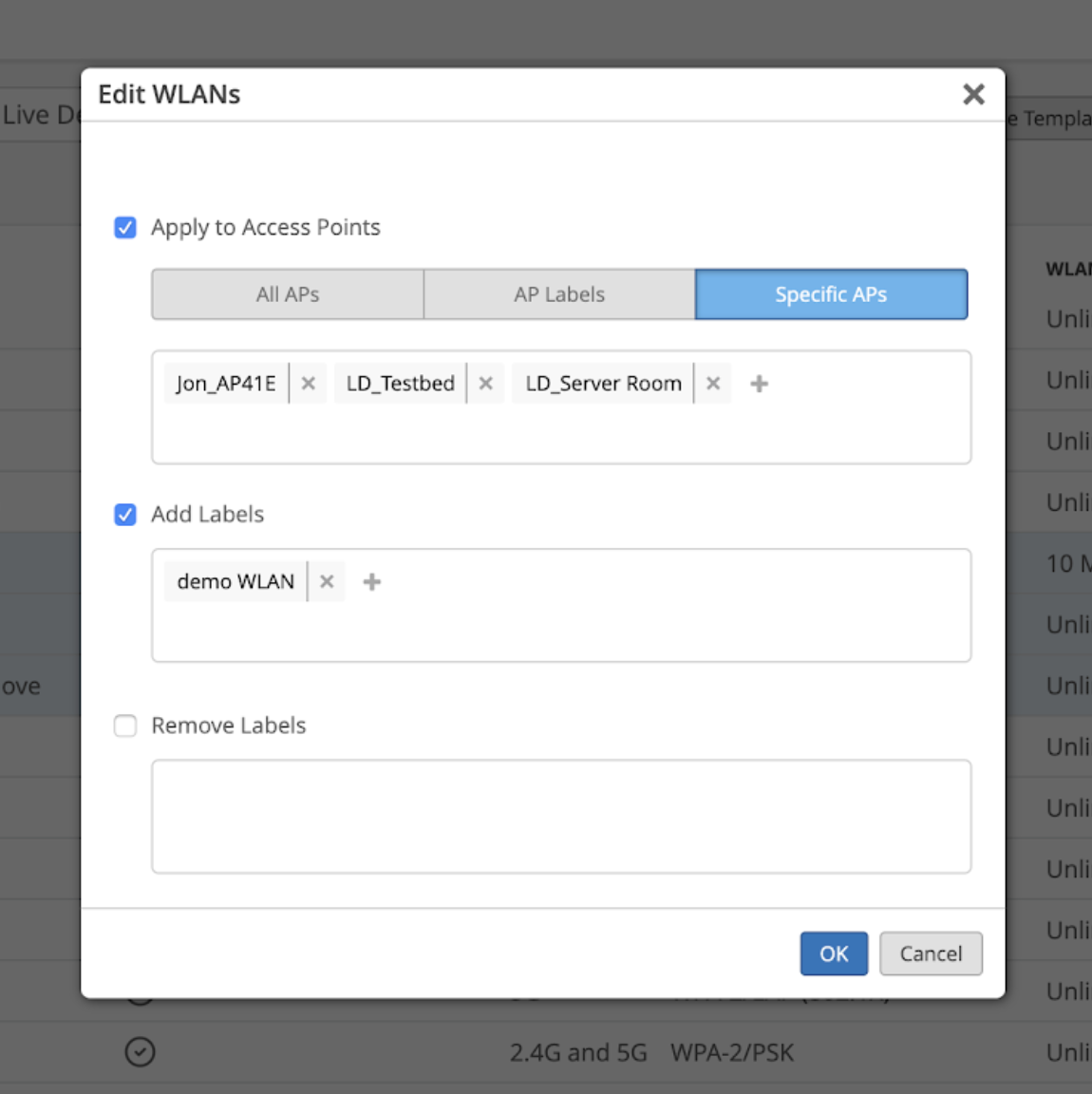
Task: Select the Specific APs tab
Action: pos(831,294)
